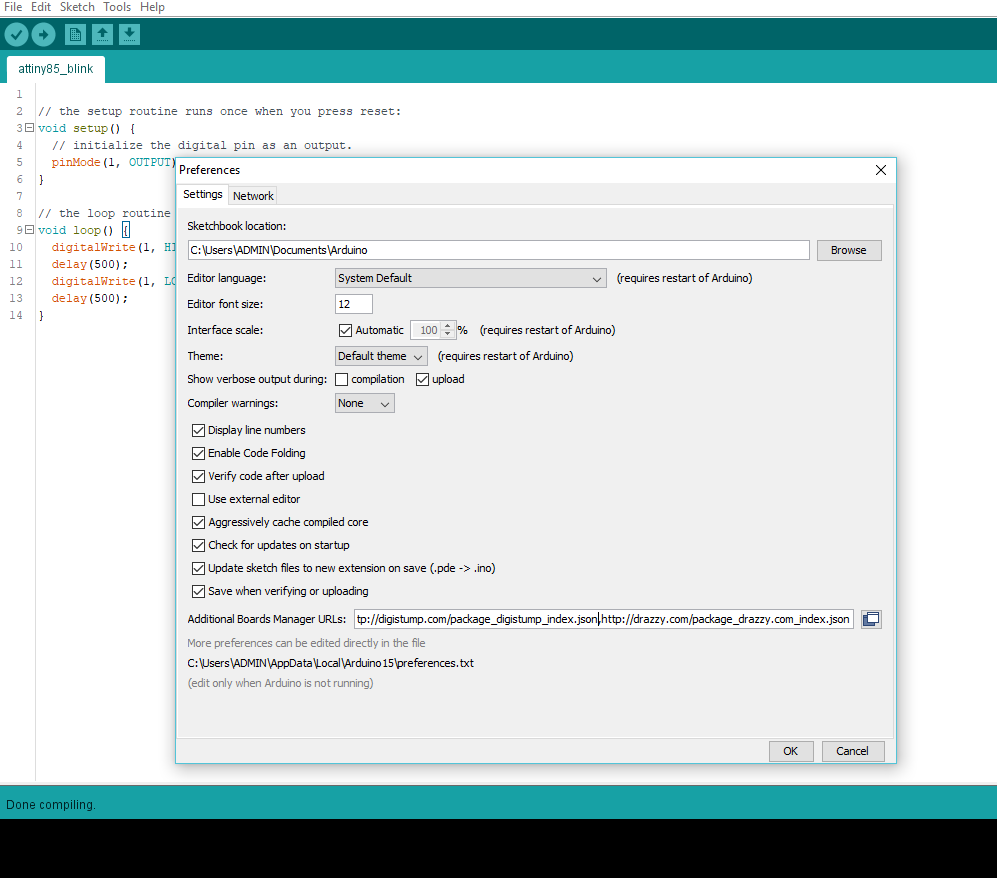Click the Browse button for sketchbook location

(x=849, y=250)
